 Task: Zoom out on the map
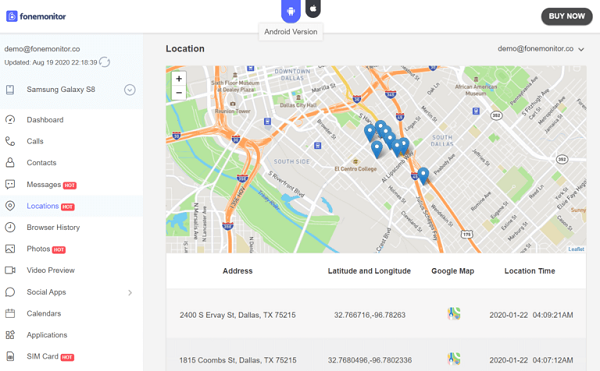[x=179, y=93]
